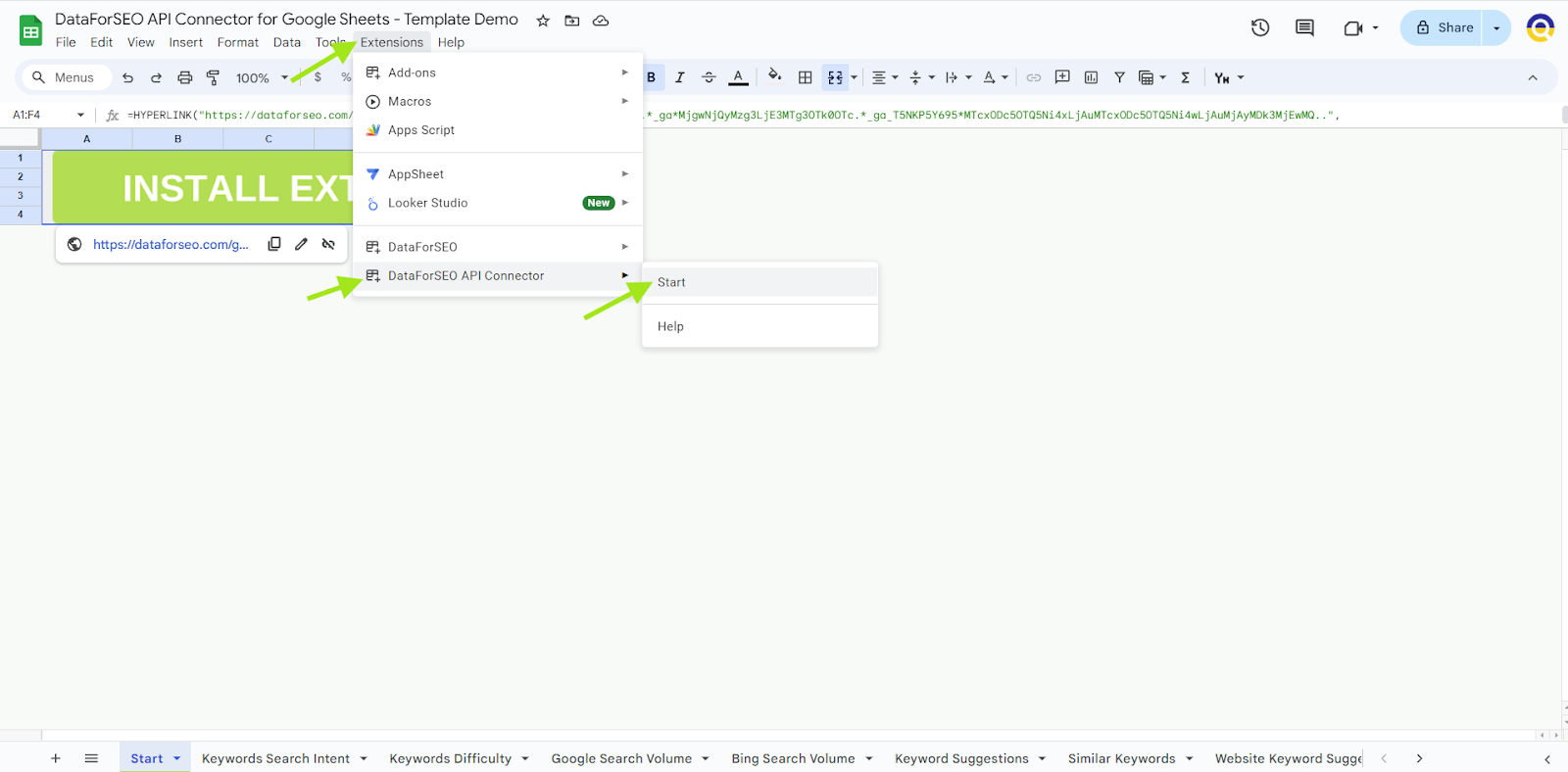Open the Google account avatar
The width and height of the screenshot is (1568, 772).
tap(1541, 27)
